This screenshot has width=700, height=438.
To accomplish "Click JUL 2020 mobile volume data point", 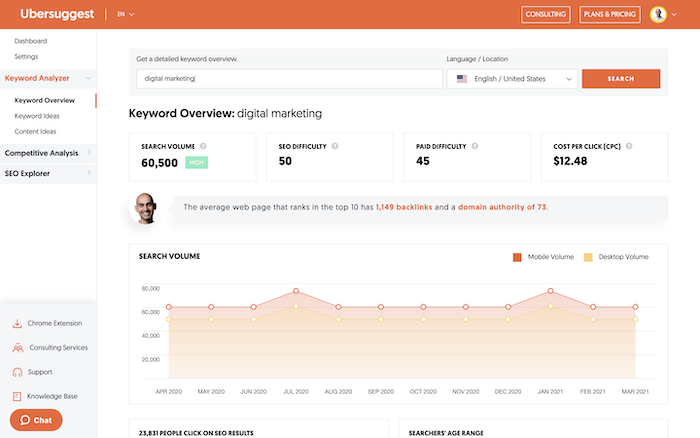I will point(296,291).
